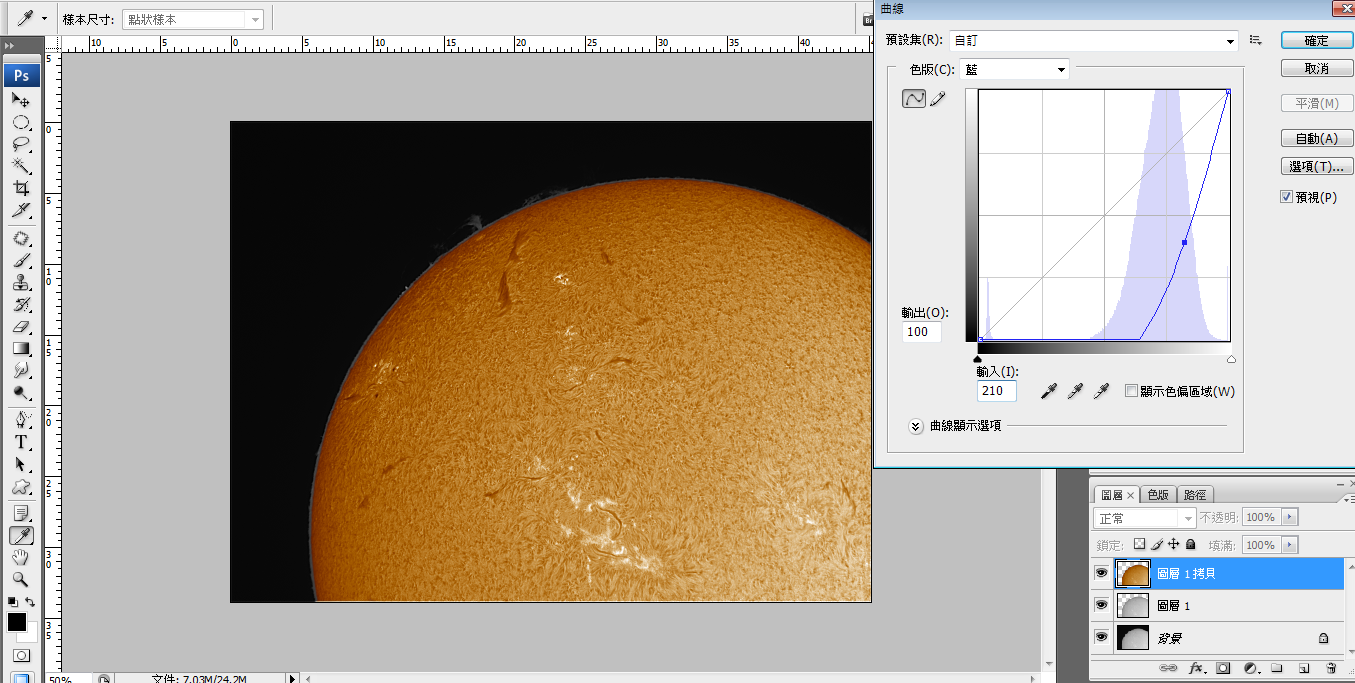Click the trash icon to delete layer
This screenshot has height=683, width=1355.
coord(1331,668)
